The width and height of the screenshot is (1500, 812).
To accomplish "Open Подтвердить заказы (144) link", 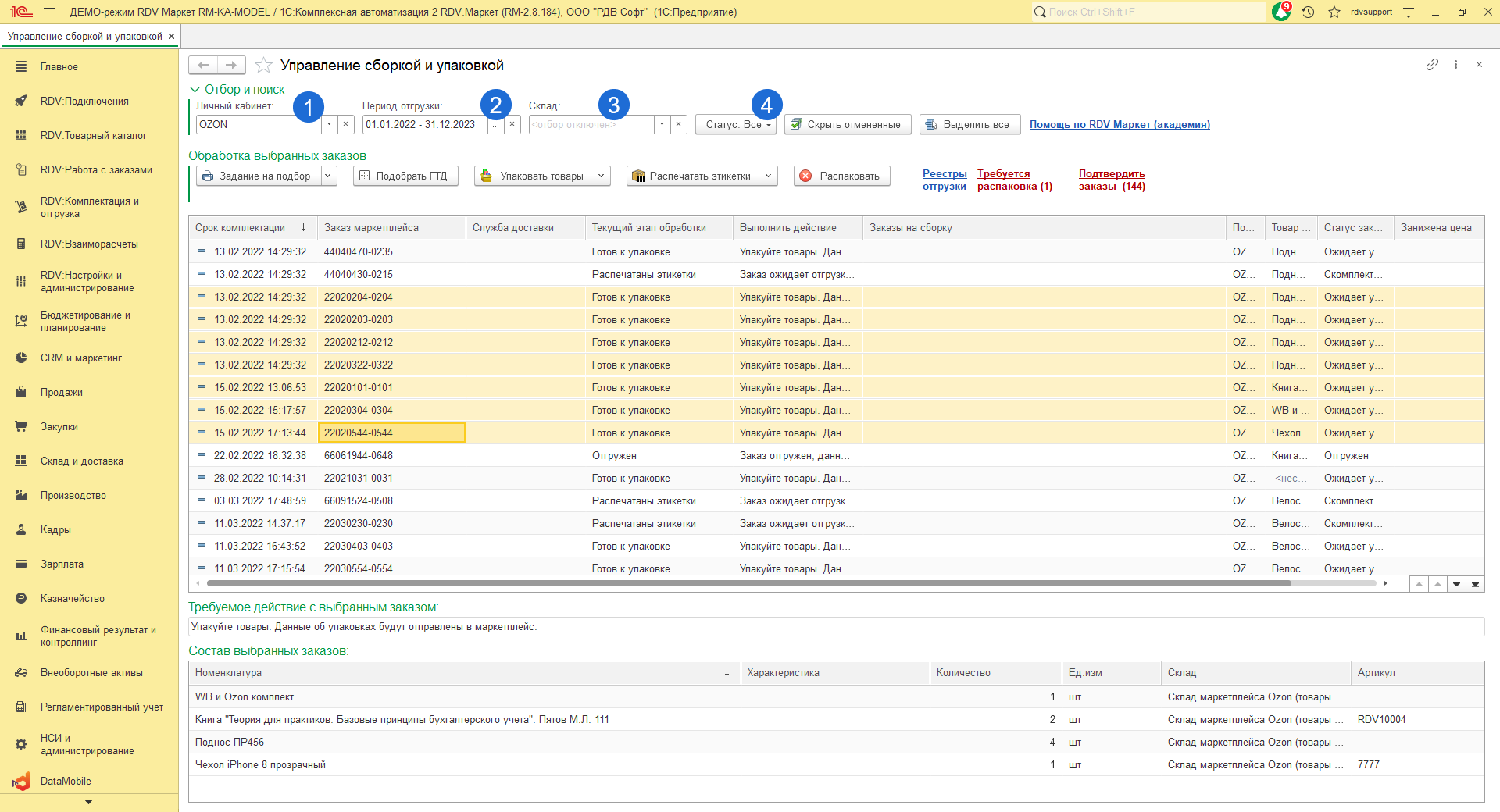I will tap(1112, 180).
